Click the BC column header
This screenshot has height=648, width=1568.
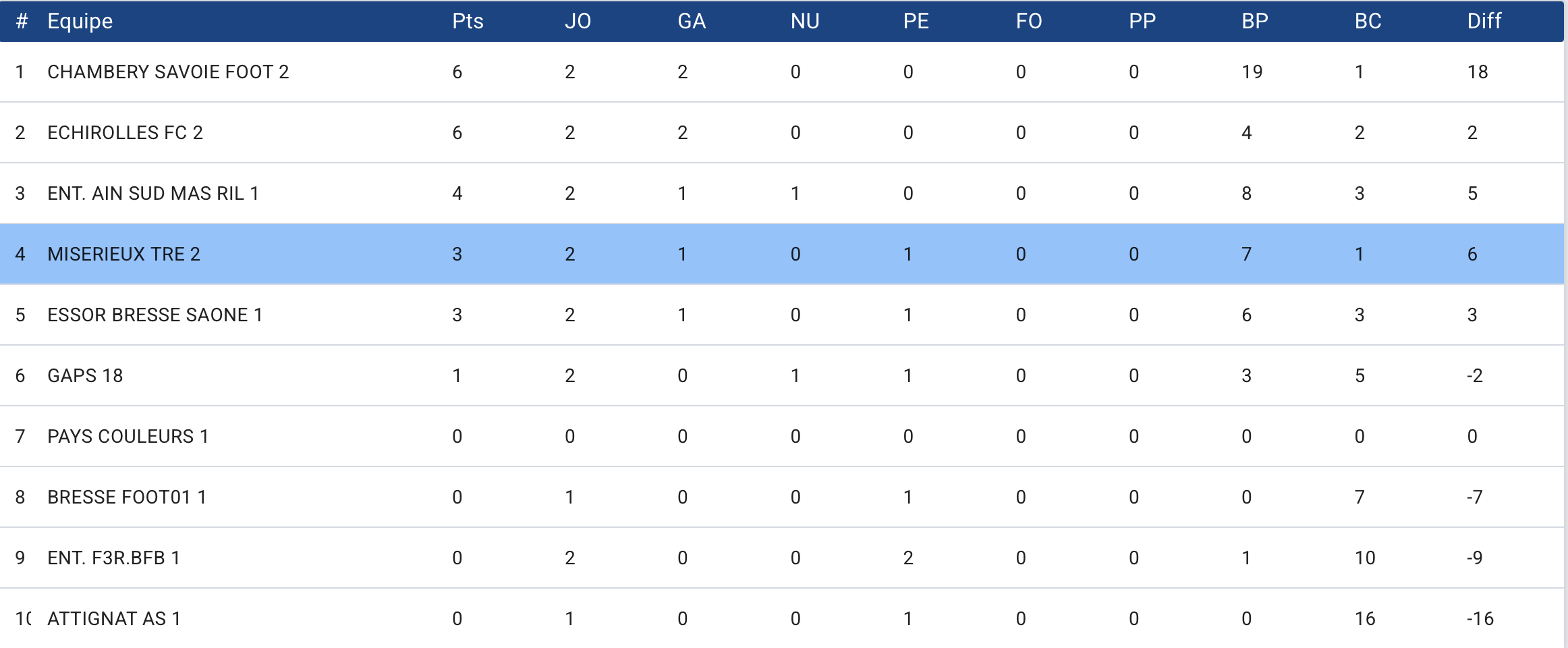pyautogui.click(x=1368, y=21)
